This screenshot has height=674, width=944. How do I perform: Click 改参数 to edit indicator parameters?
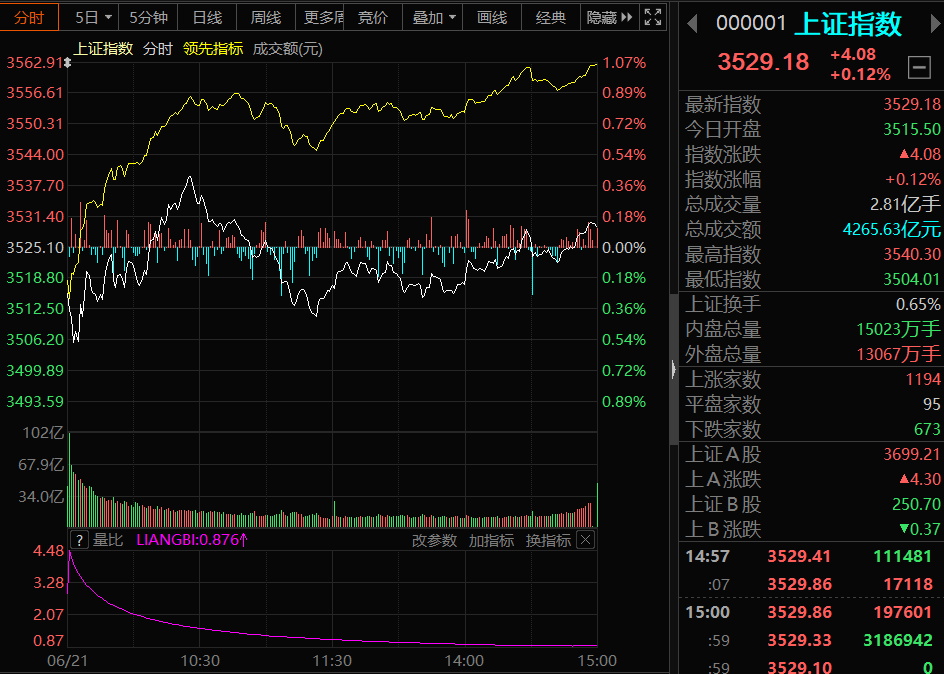pos(434,540)
